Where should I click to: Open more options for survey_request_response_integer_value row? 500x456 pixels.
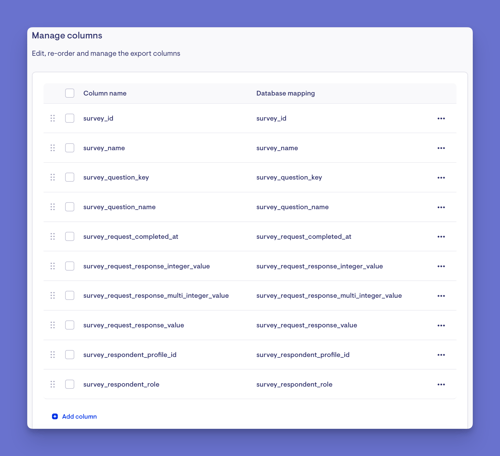pos(441,266)
